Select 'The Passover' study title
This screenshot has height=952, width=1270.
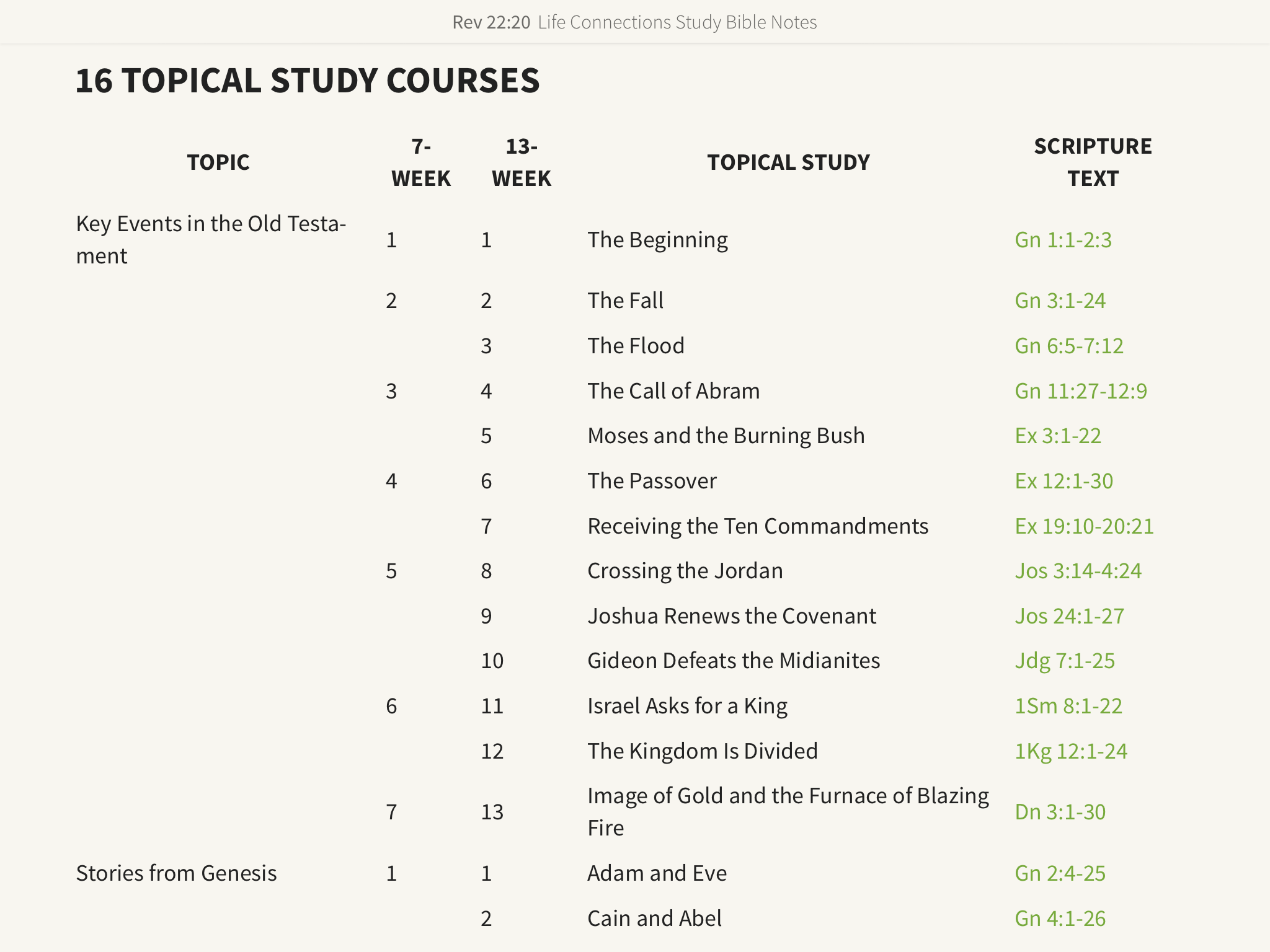652,481
